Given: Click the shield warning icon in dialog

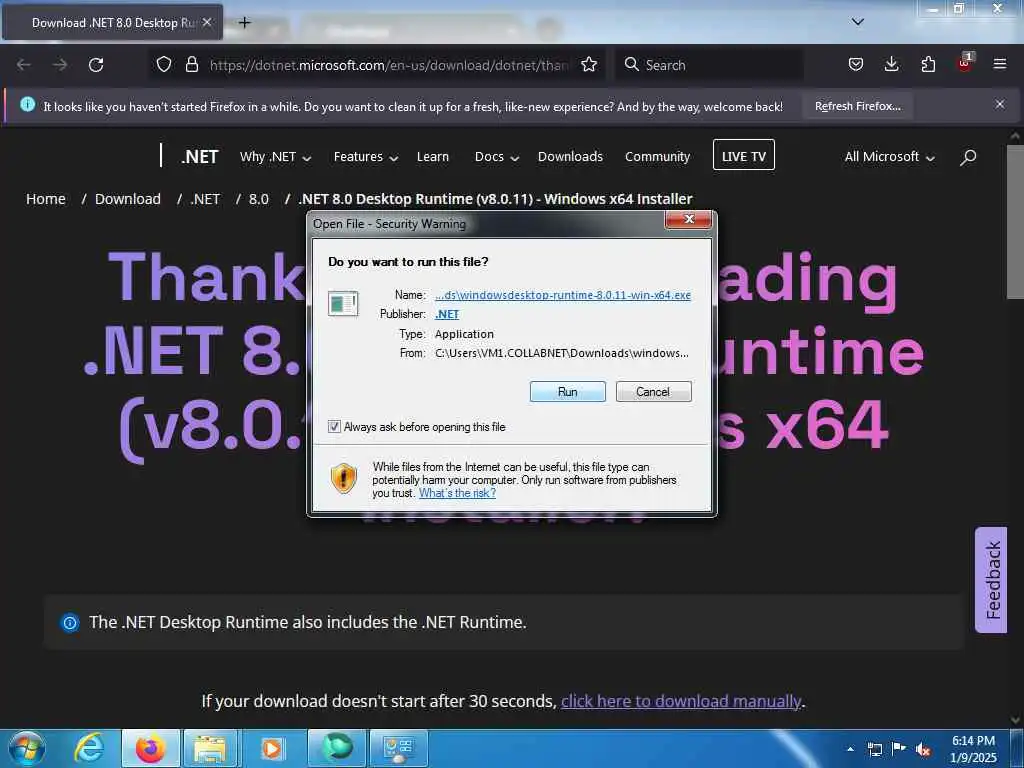Looking at the screenshot, I should tap(344, 478).
